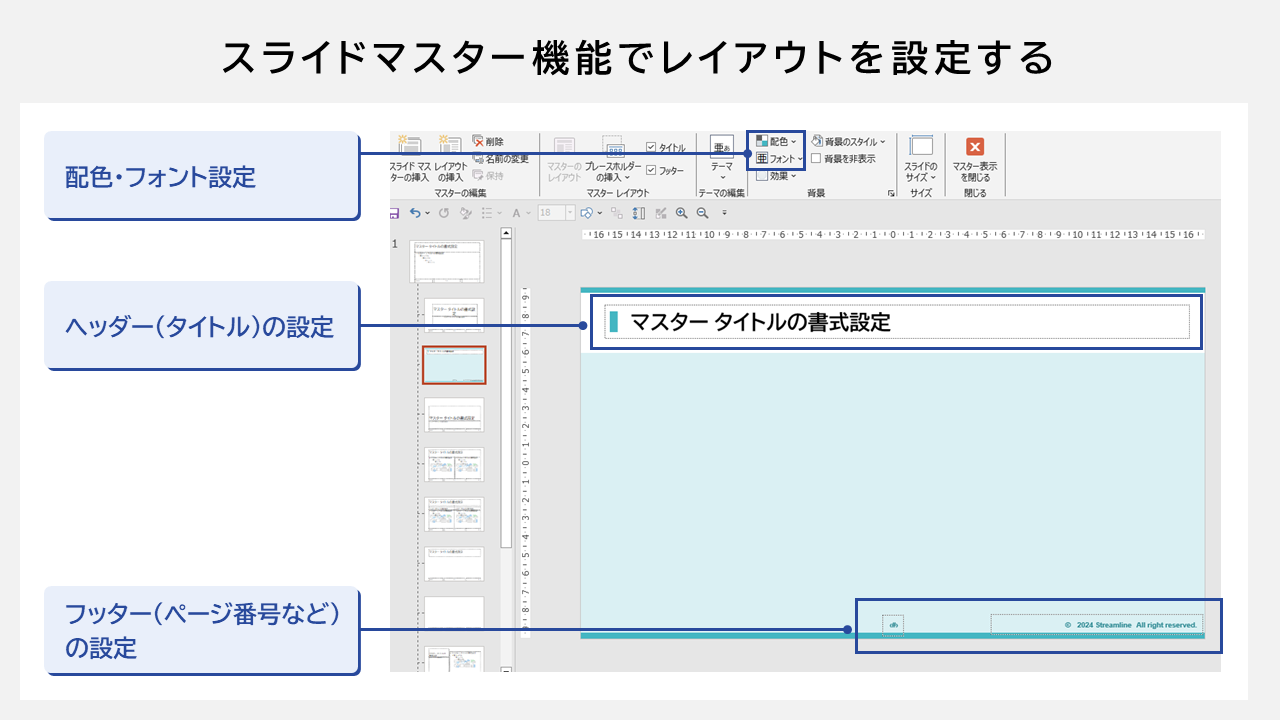Select the first layout thumbnail under master
The height and width of the screenshot is (720, 1280).
tap(453, 316)
